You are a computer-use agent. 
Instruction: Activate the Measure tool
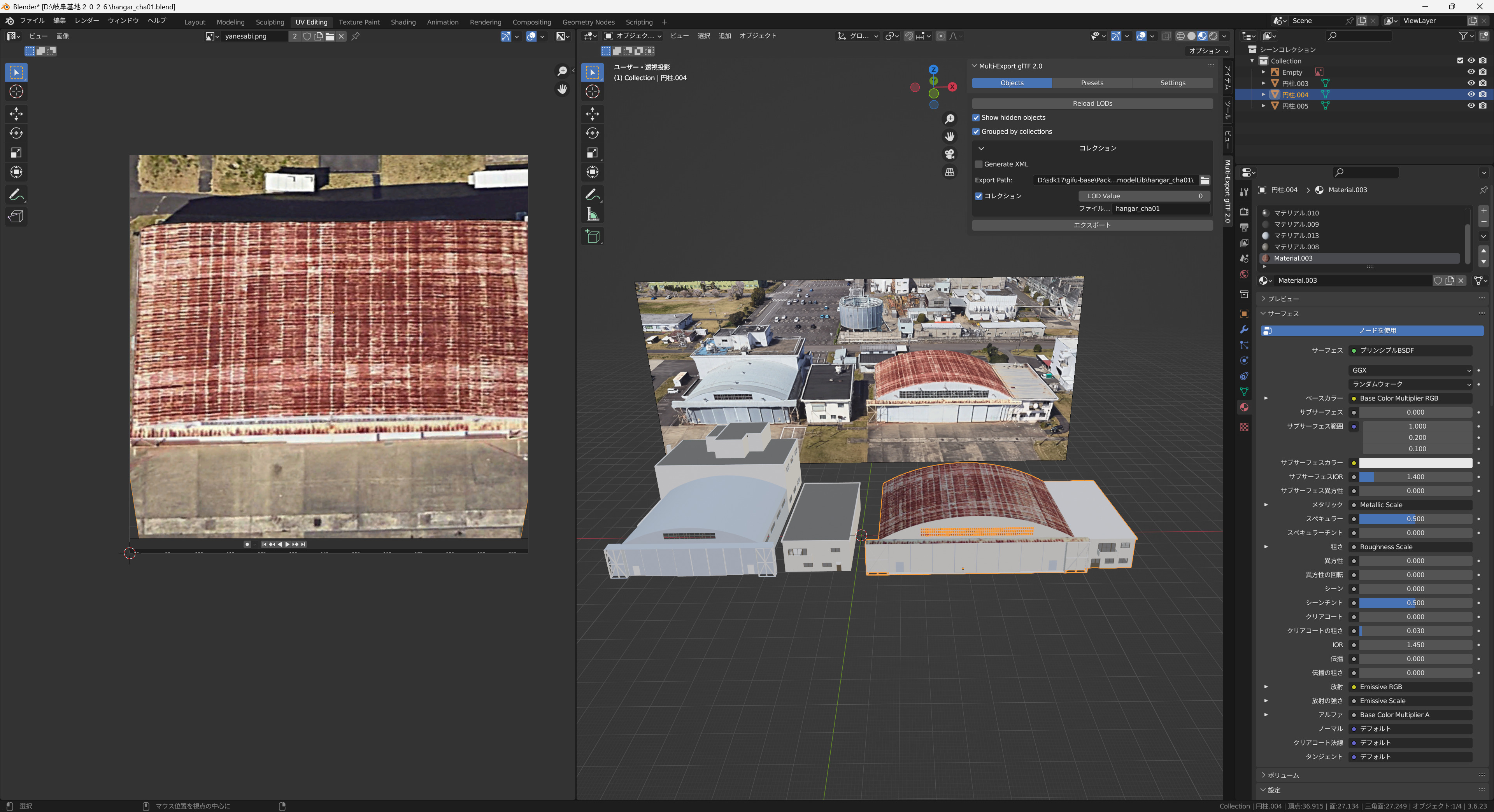pos(592,214)
